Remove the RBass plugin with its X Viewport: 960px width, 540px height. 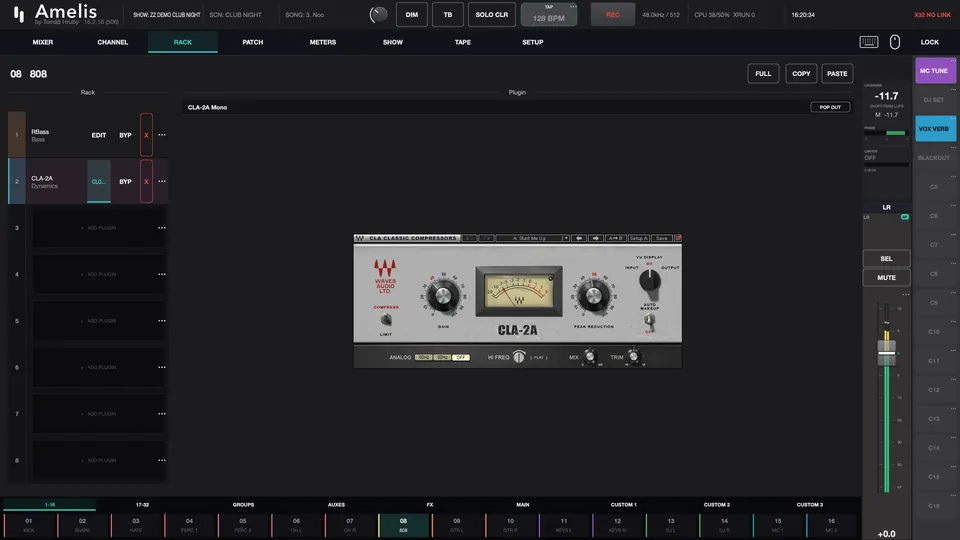pos(146,135)
